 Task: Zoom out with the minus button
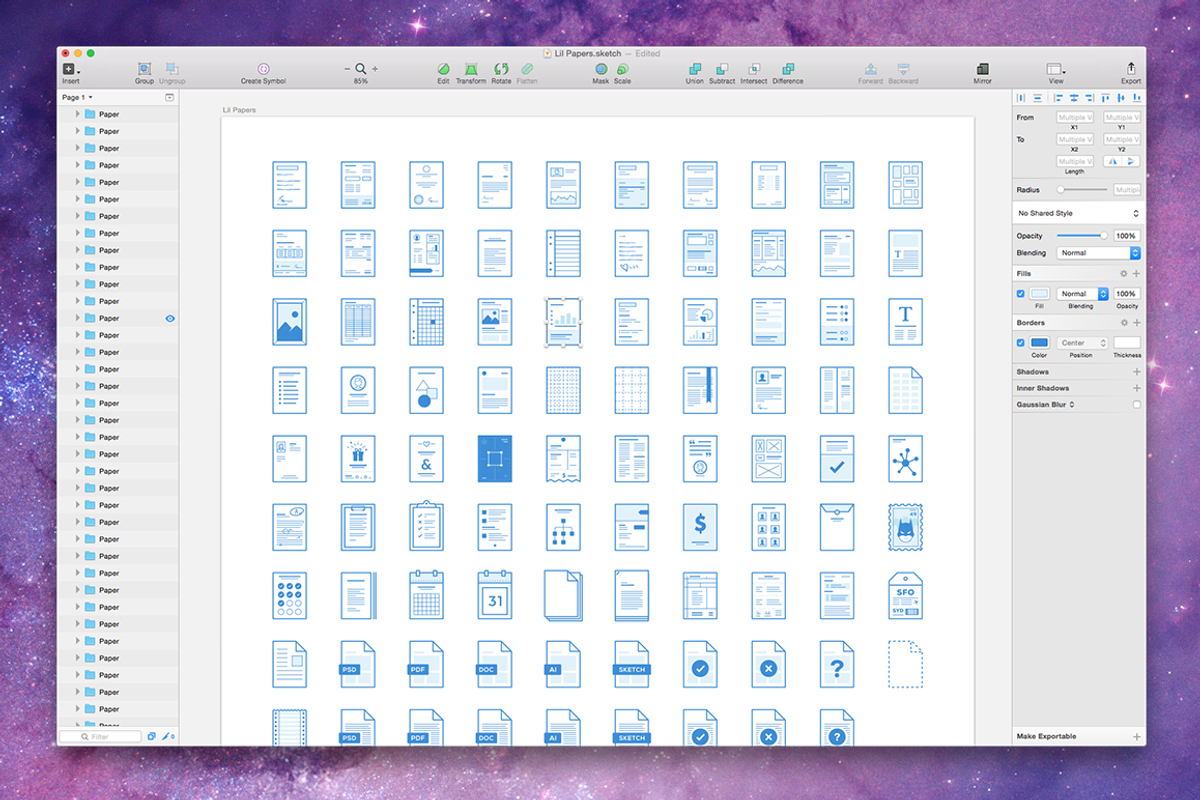point(348,69)
